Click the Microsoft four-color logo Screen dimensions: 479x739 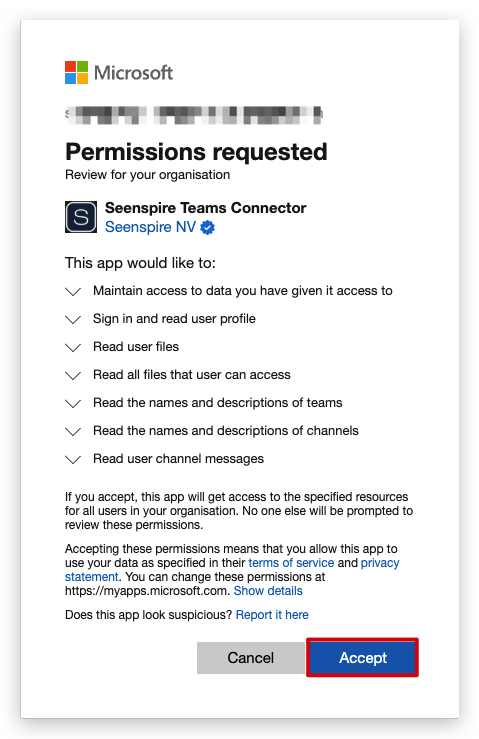tap(76, 72)
